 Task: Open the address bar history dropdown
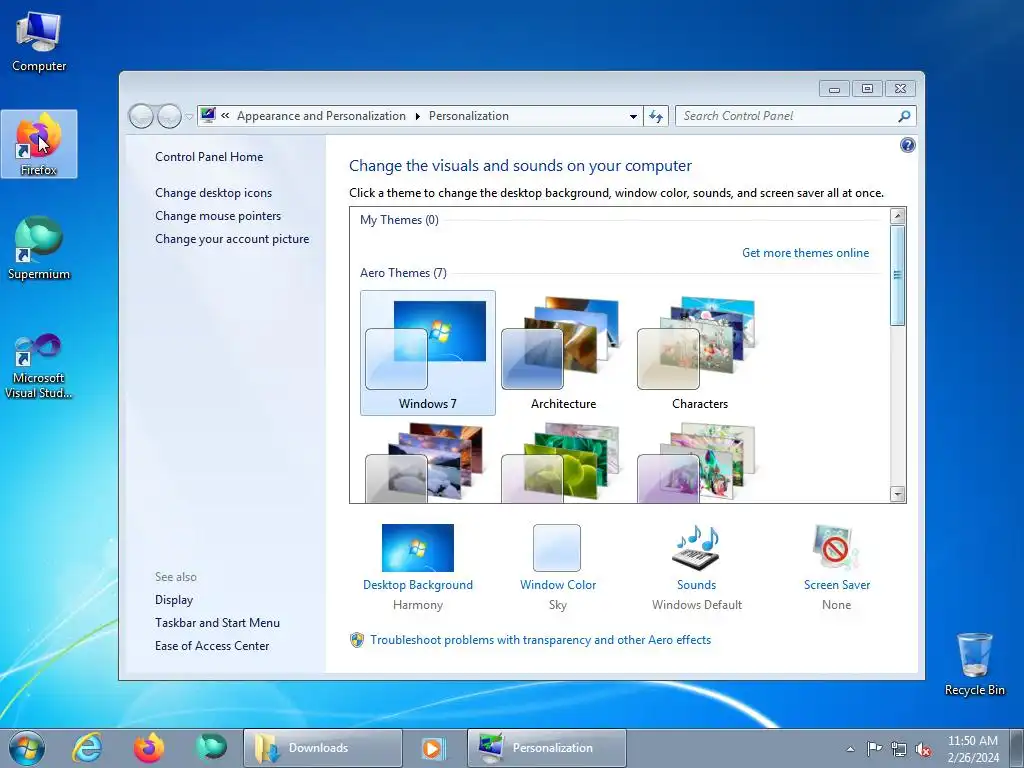tap(633, 116)
